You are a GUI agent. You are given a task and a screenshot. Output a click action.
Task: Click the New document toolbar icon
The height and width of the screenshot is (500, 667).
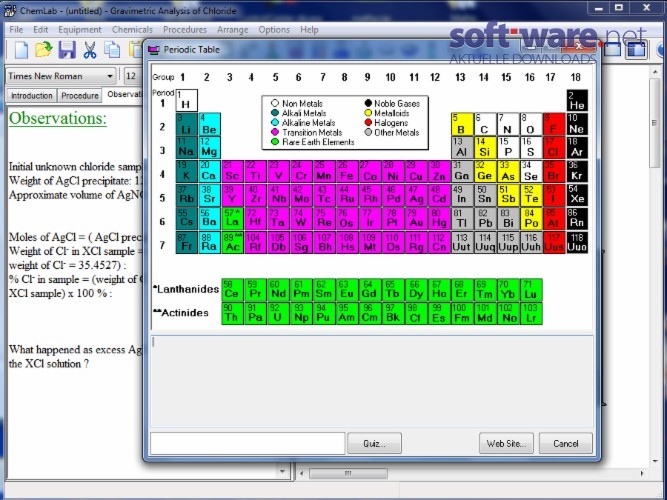[x=21, y=50]
